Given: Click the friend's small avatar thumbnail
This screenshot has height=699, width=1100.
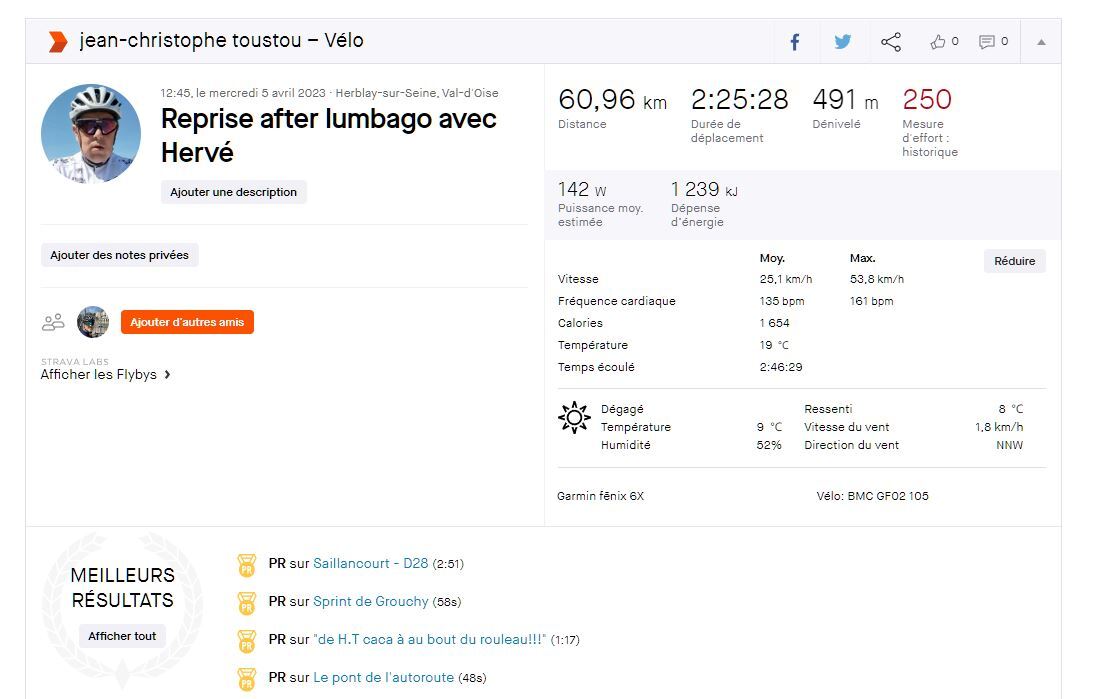Looking at the screenshot, I should [93, 322].
